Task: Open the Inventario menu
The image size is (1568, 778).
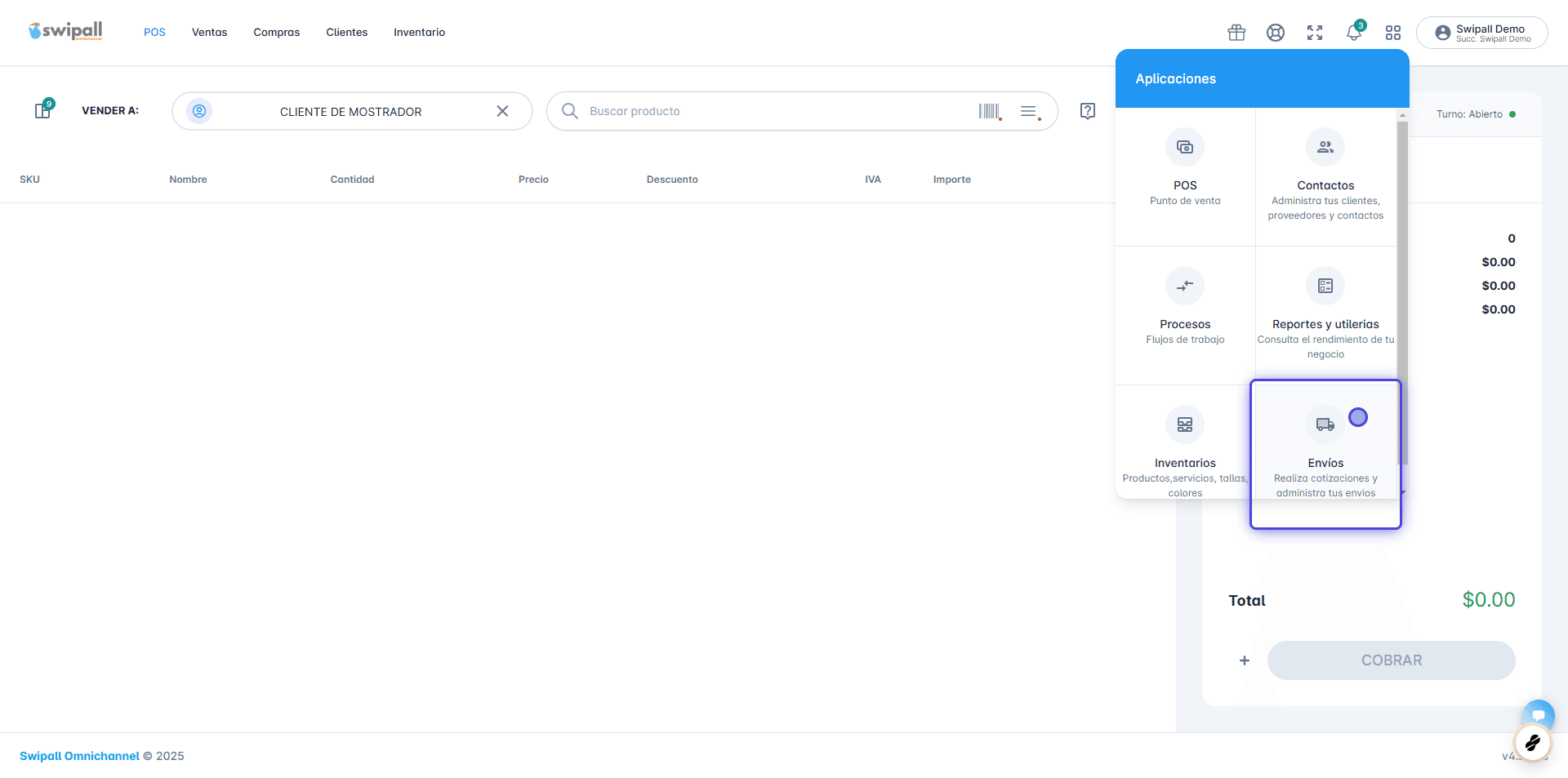Action: (x=419, y=33)
